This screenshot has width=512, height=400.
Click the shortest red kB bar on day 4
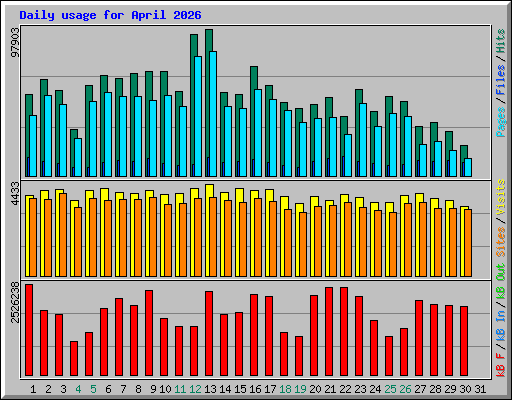pyautogui.click(x=74, y=359)
